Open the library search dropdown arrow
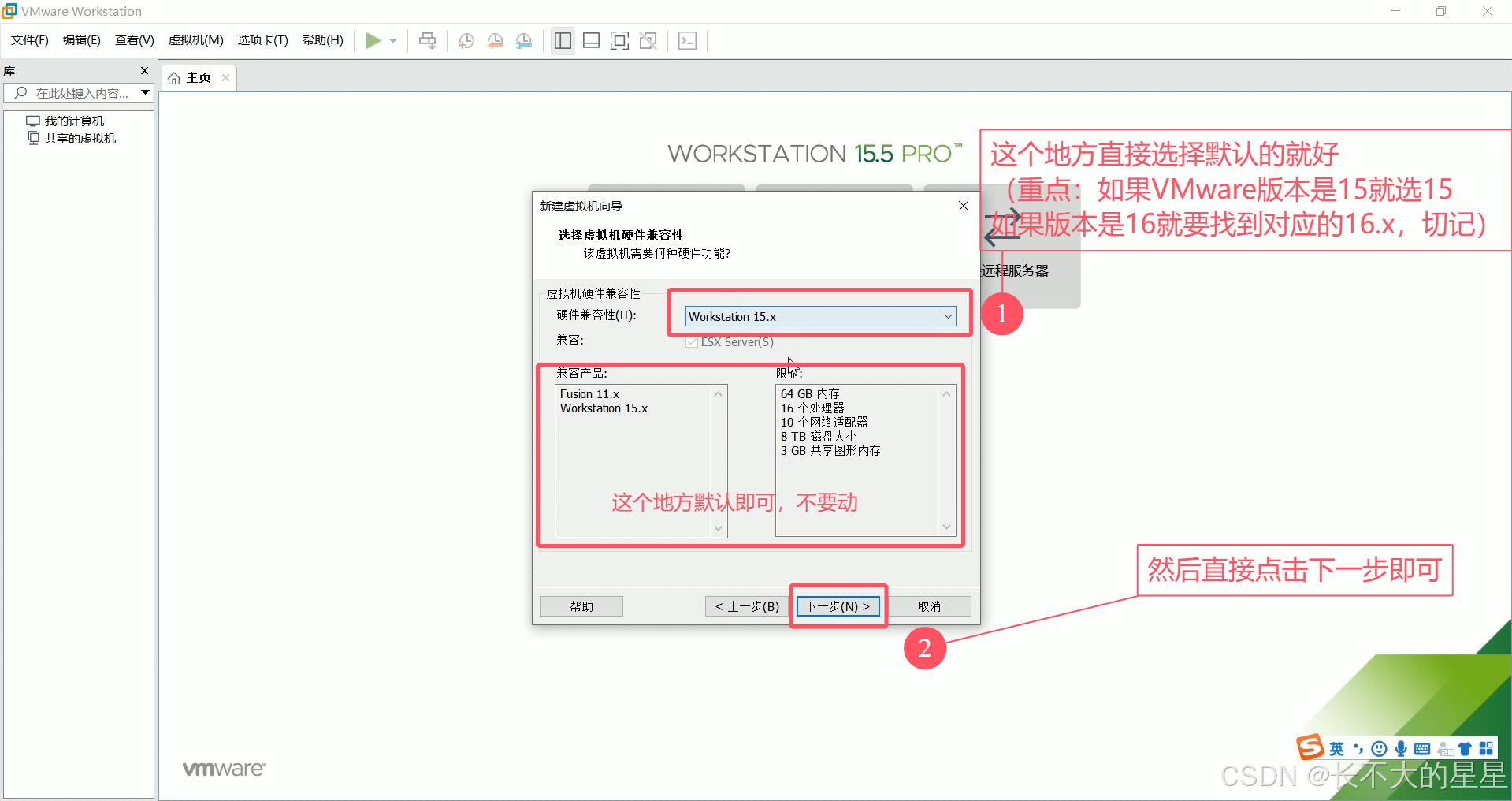This screenshot has height=801, width=1512. (x=146, y=93)
